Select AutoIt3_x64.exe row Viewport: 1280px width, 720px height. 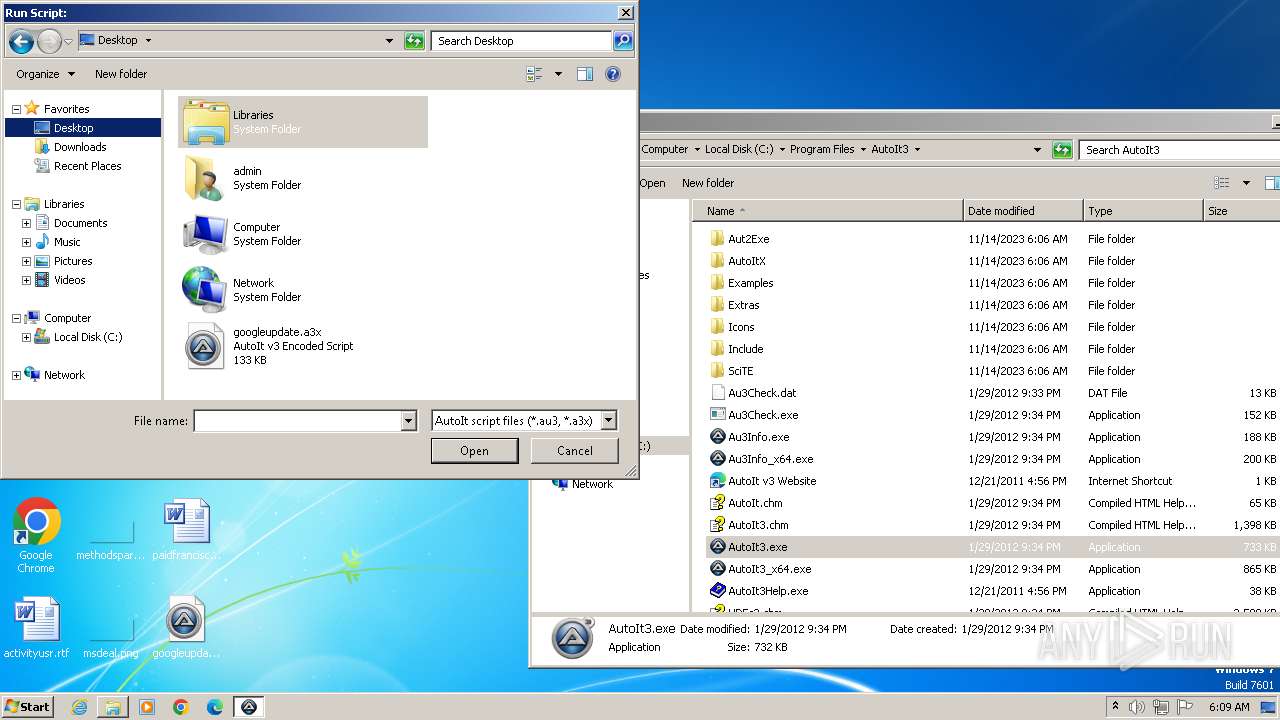click(769, 569)
